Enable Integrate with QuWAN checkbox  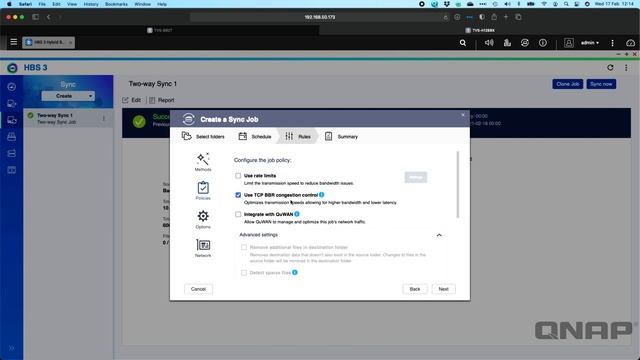(x=238, y=214)
